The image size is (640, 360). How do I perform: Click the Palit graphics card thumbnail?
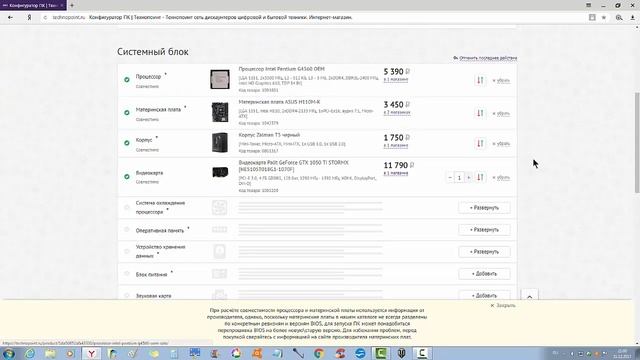coord(220,172)
